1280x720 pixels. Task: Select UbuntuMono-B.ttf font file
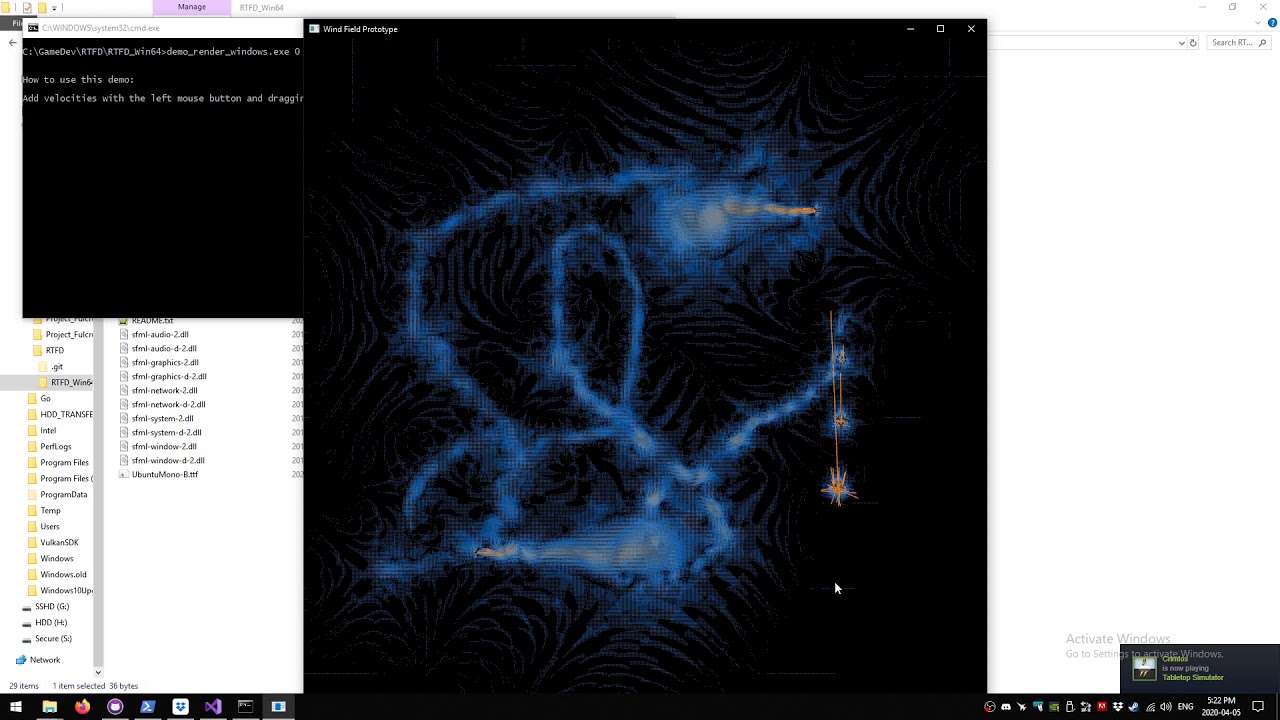(x=158, y=475)
